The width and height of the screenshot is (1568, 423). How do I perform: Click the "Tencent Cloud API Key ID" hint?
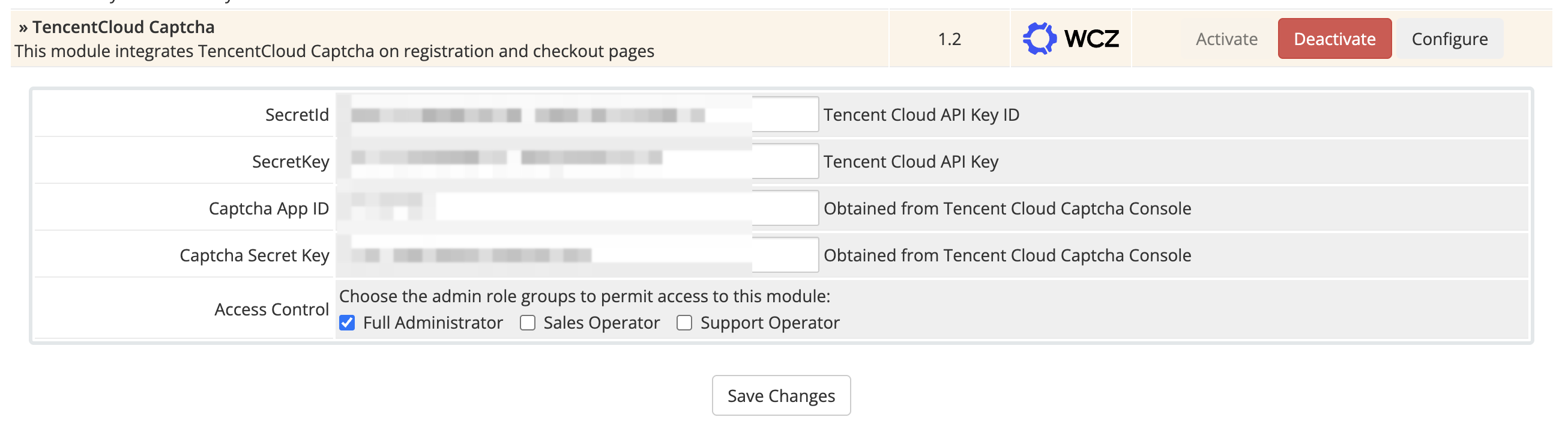[x=921, y=115]
